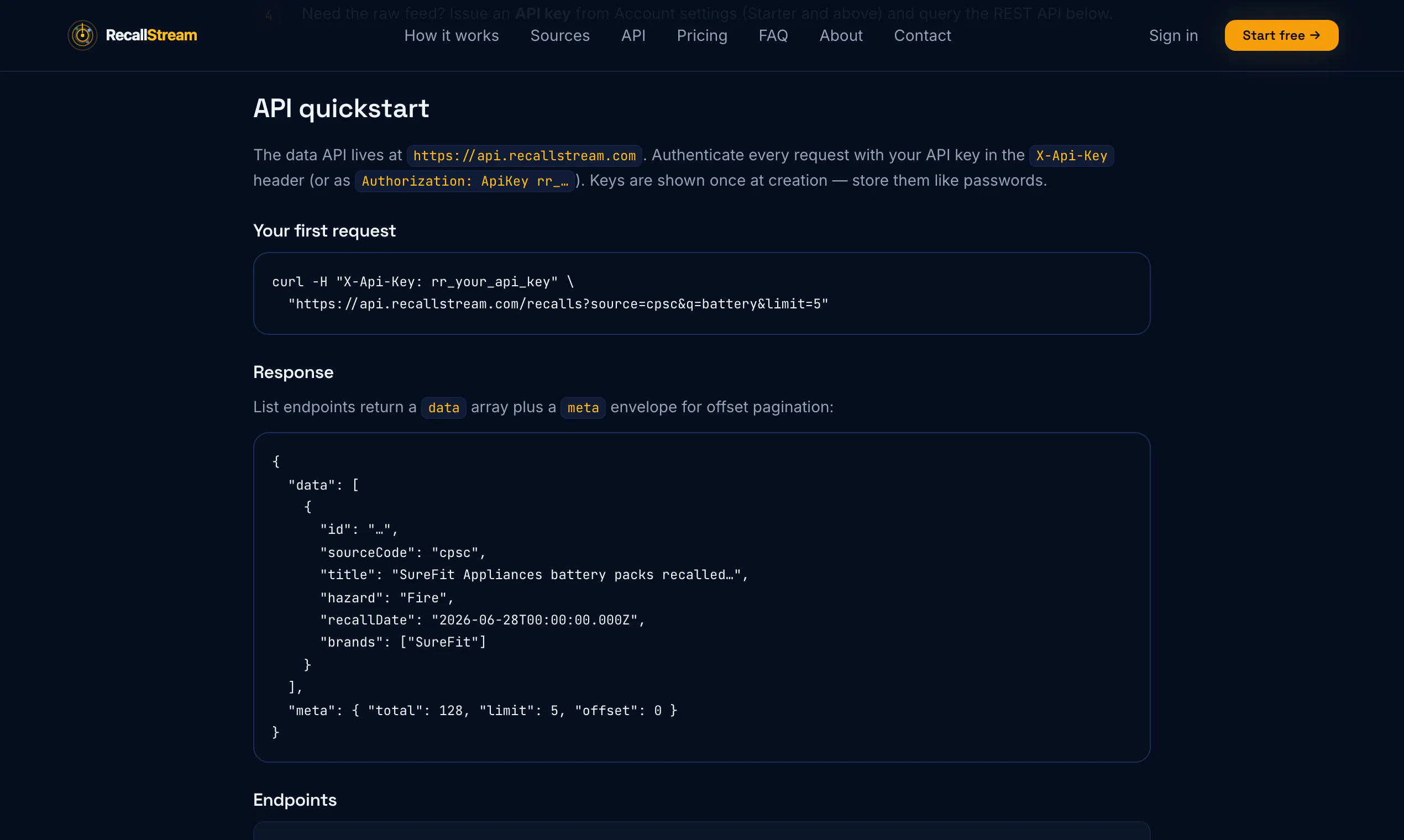The image size is (1404, 840).
Task: Select the API nav item
Action: click(x=633, y=36)
